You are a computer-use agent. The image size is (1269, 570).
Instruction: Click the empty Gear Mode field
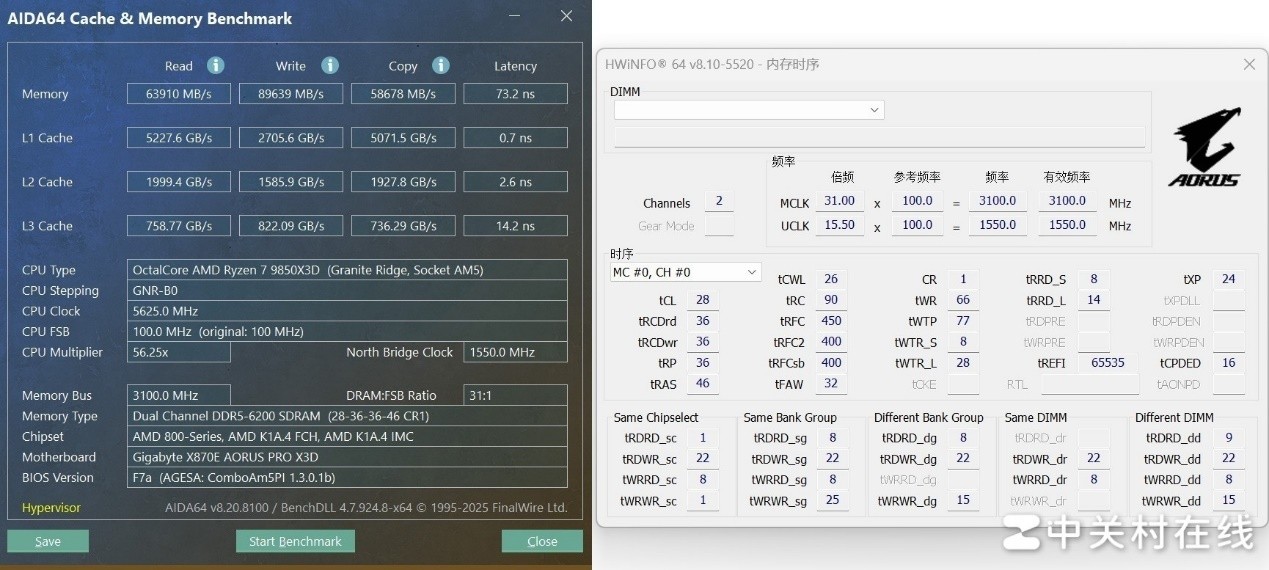point(719,226)
